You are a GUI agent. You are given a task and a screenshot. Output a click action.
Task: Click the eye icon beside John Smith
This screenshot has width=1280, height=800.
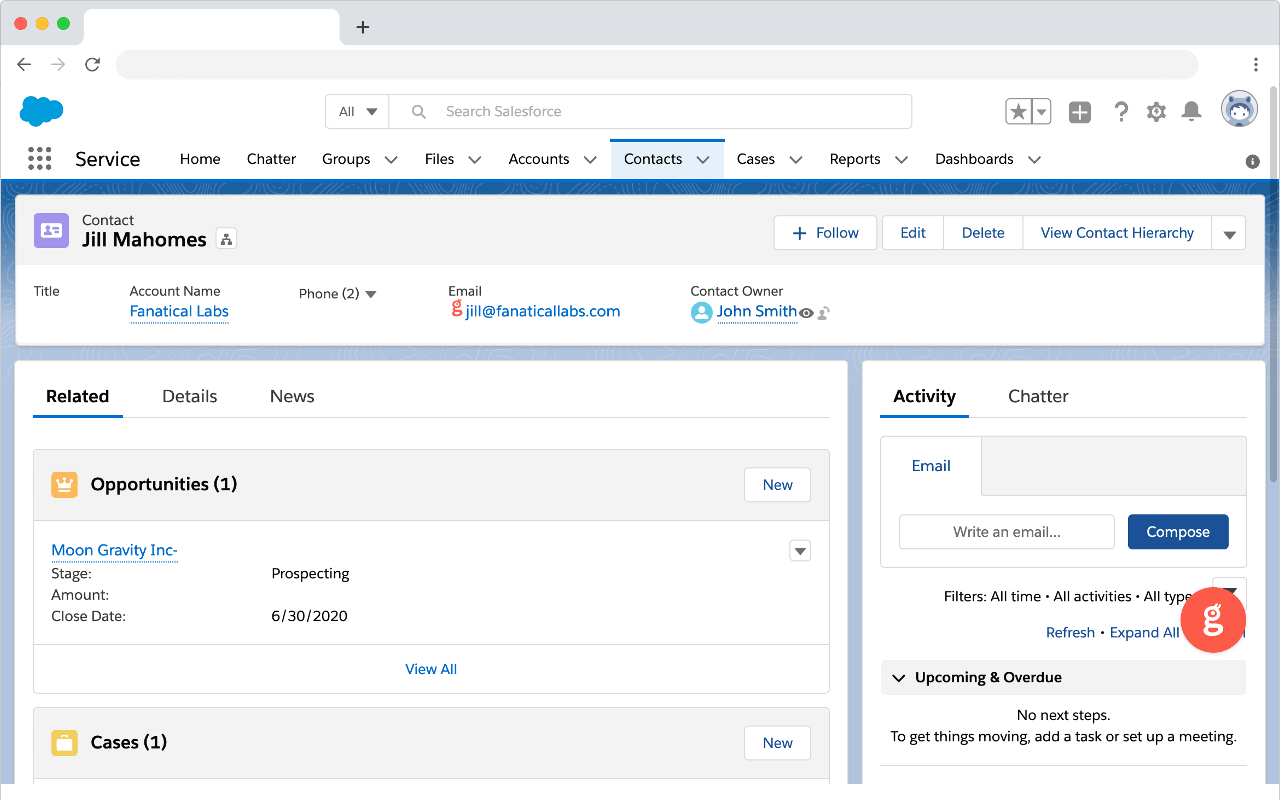click(x=806, y=313)
